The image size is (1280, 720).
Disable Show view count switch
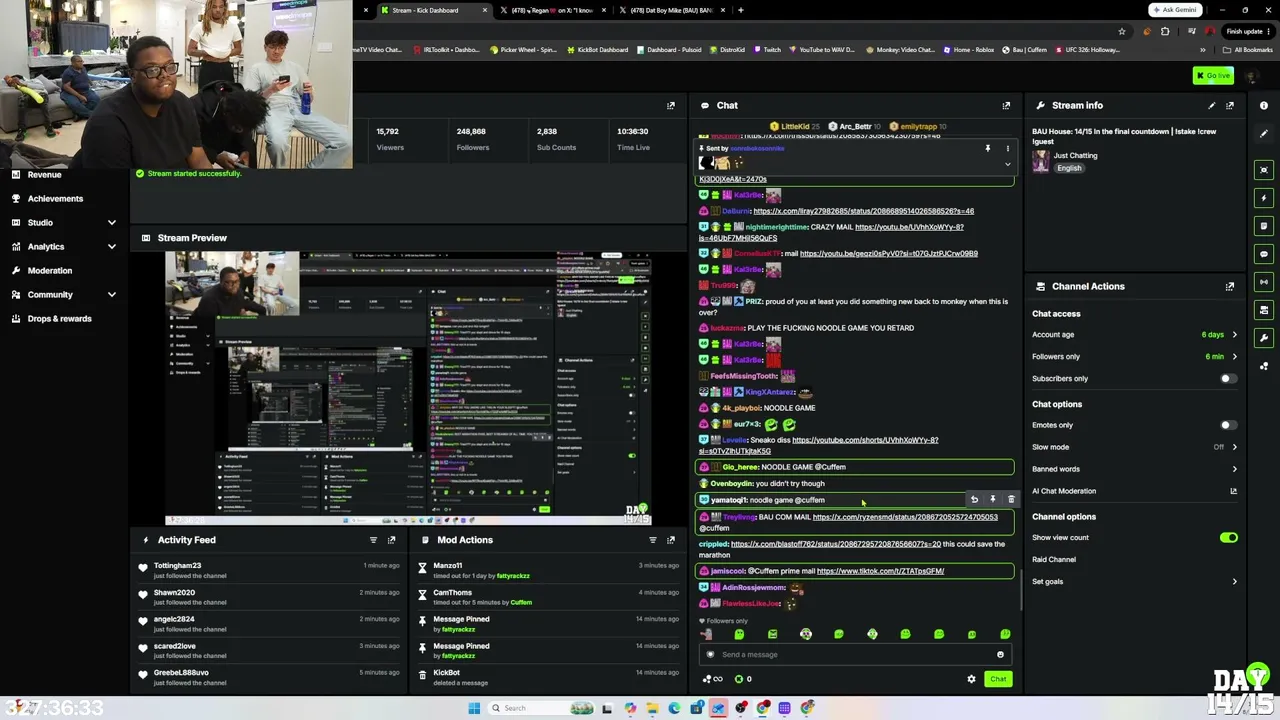[1228, 538]
